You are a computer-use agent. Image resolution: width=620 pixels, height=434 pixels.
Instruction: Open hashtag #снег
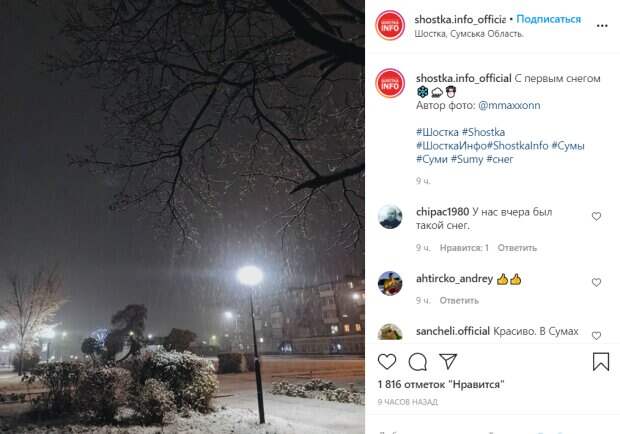(x=500, y=159)
